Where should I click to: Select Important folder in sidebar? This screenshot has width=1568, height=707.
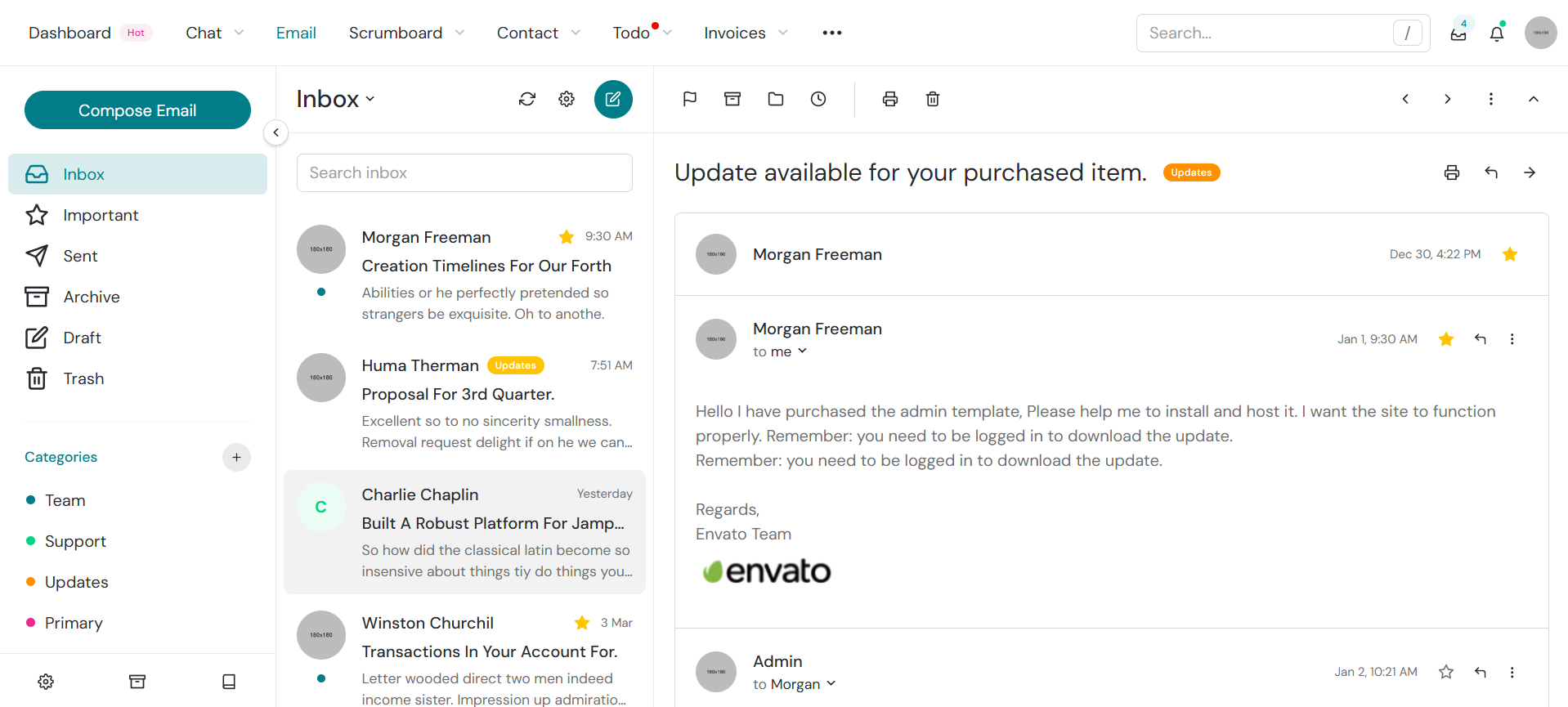click(137, 215)
